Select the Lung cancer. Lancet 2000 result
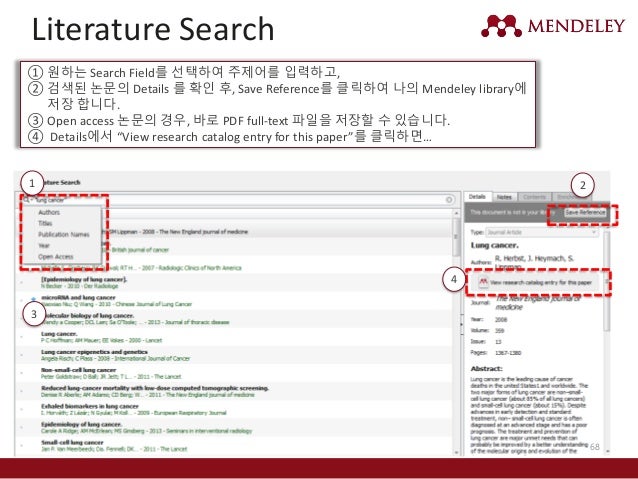 click(x=236, y=337)
